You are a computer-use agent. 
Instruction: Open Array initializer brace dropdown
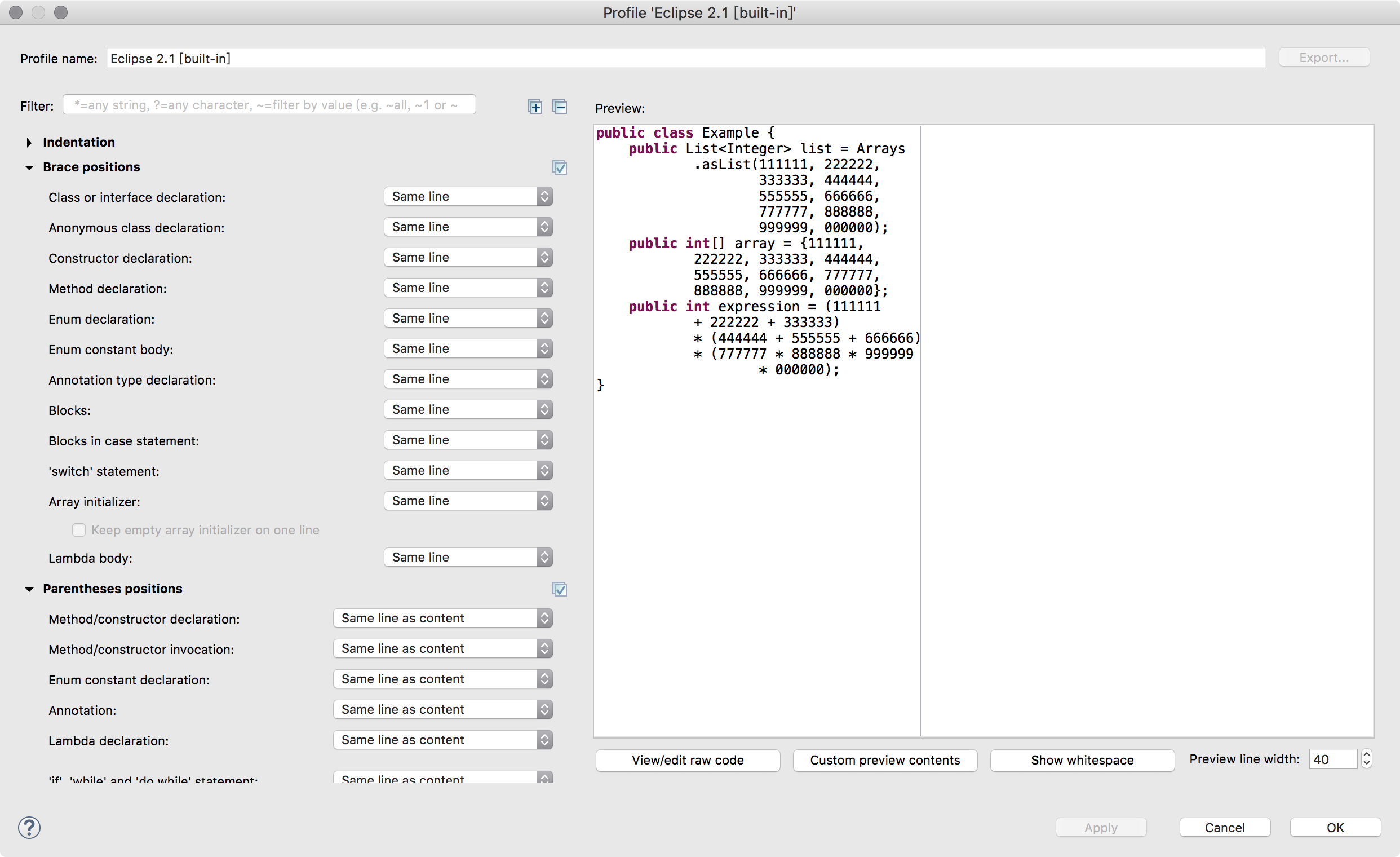click(468, 501)
